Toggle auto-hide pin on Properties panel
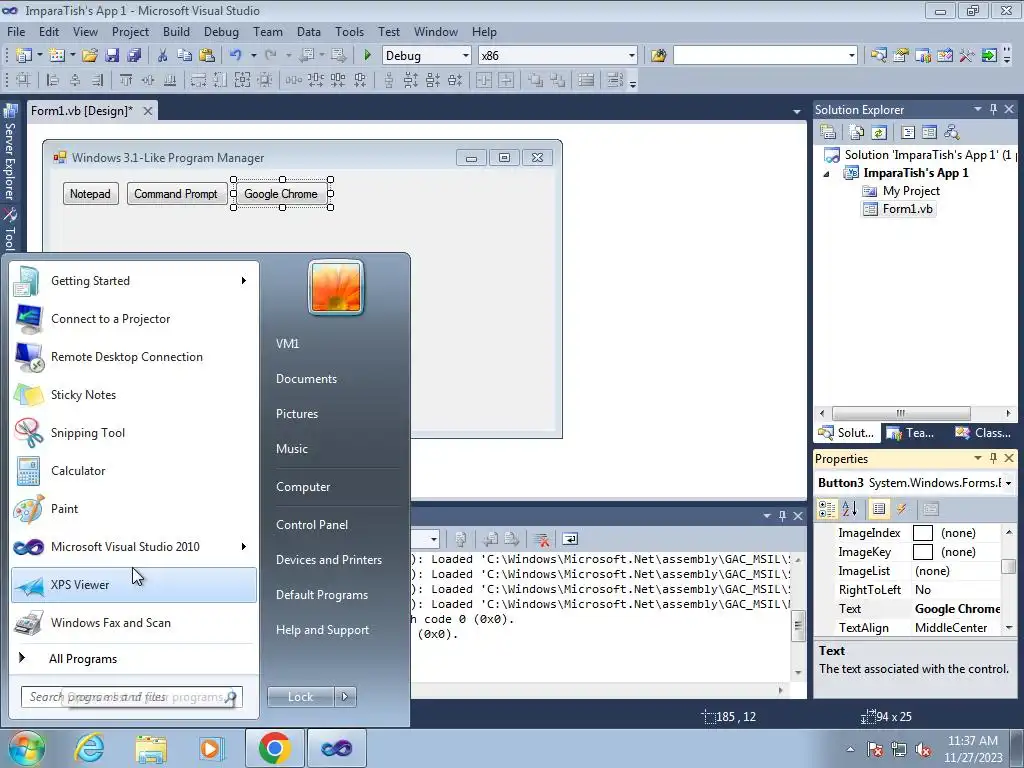 (x=993, y=458)
